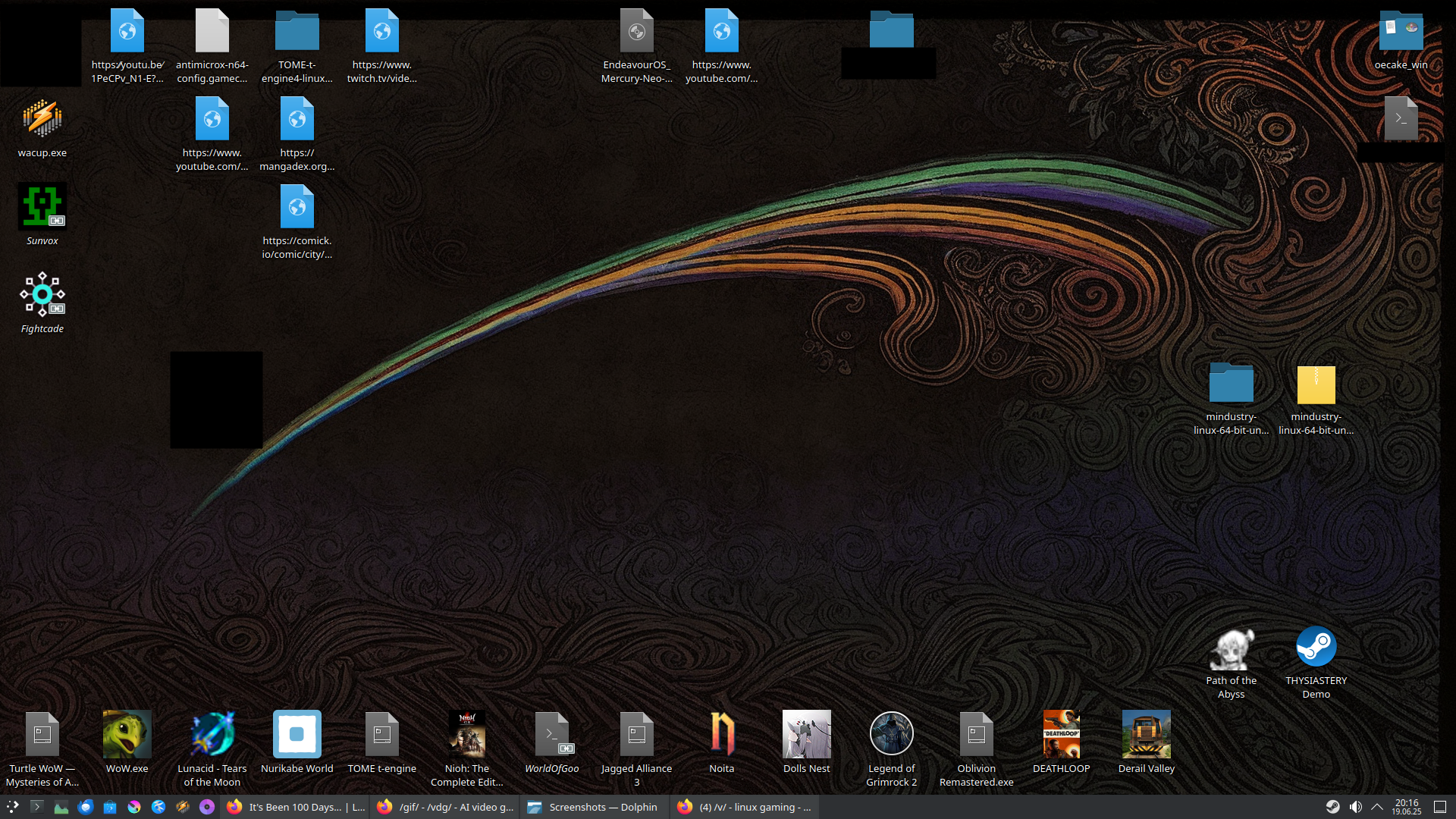Click the purple disc taskbar icon

pos(207,807)
